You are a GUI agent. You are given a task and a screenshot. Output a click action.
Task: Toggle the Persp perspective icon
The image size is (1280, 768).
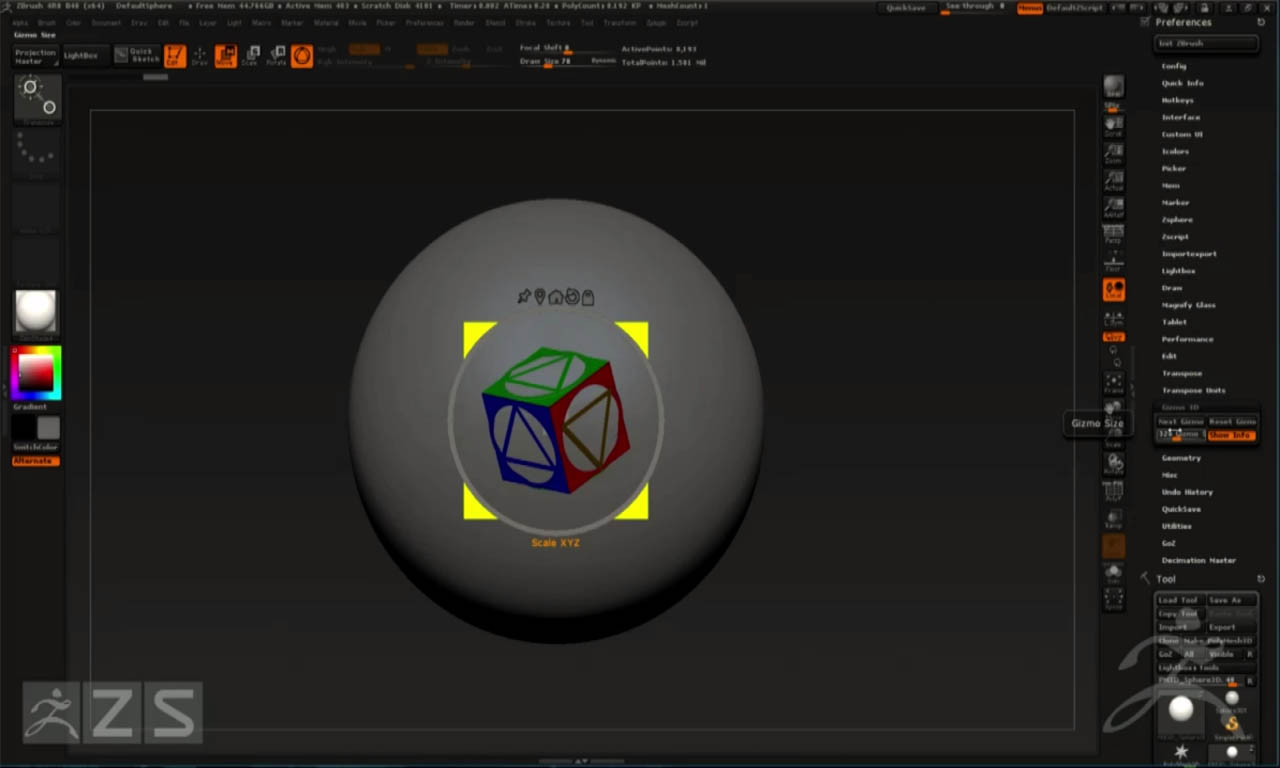[1113, 235]
